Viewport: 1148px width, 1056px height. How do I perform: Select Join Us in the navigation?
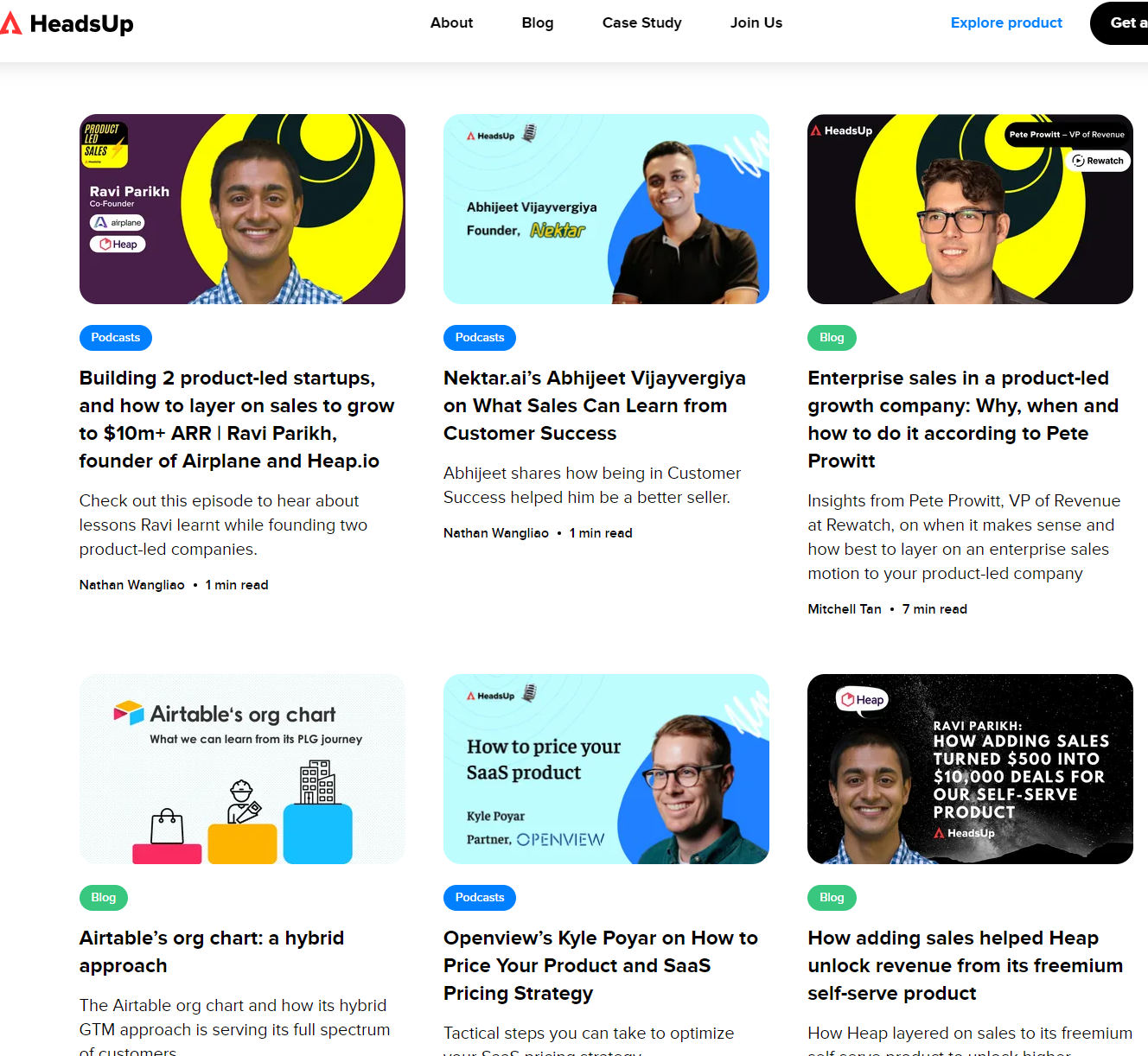[756, 22]
